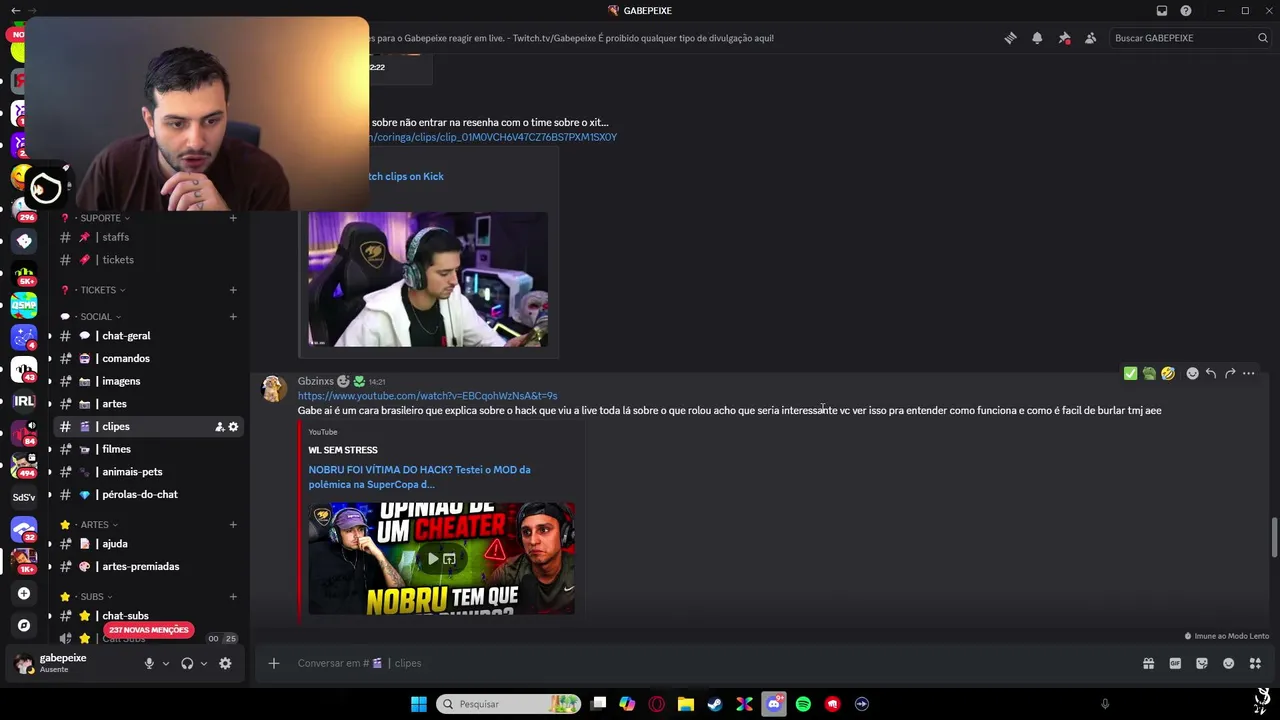1280x720 pixels.
Task: Open the animais-pets channel
Action: tap(148, 472)
